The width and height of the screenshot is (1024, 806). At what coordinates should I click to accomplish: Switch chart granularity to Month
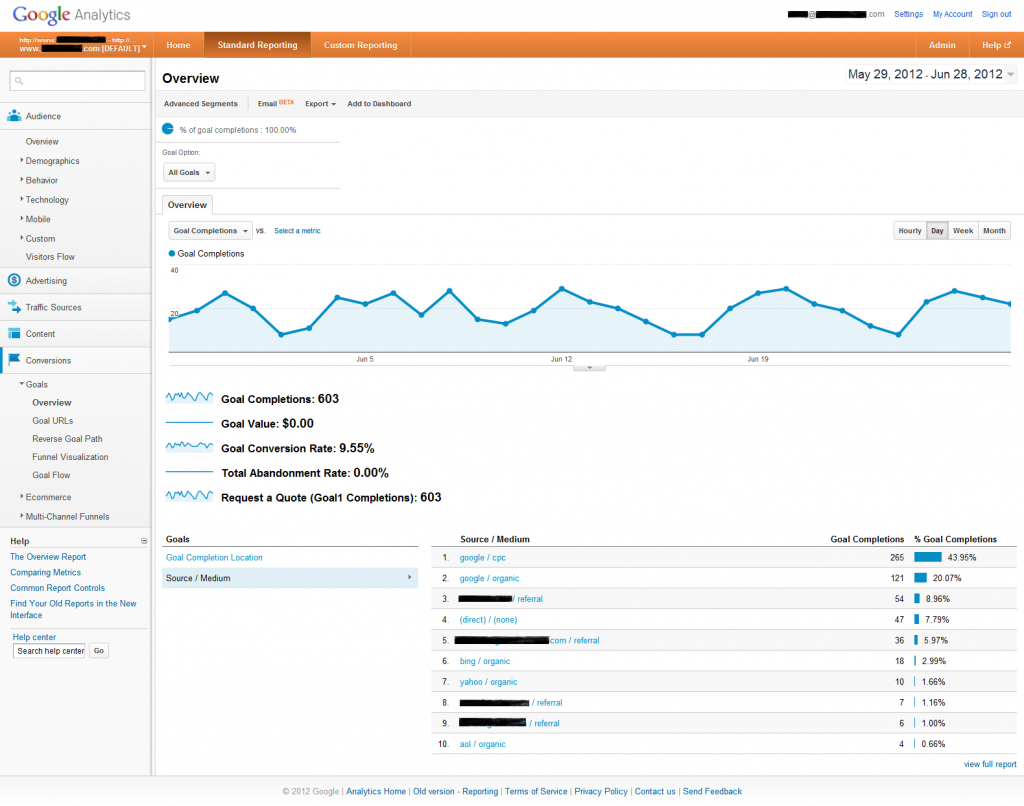[994, 231]
